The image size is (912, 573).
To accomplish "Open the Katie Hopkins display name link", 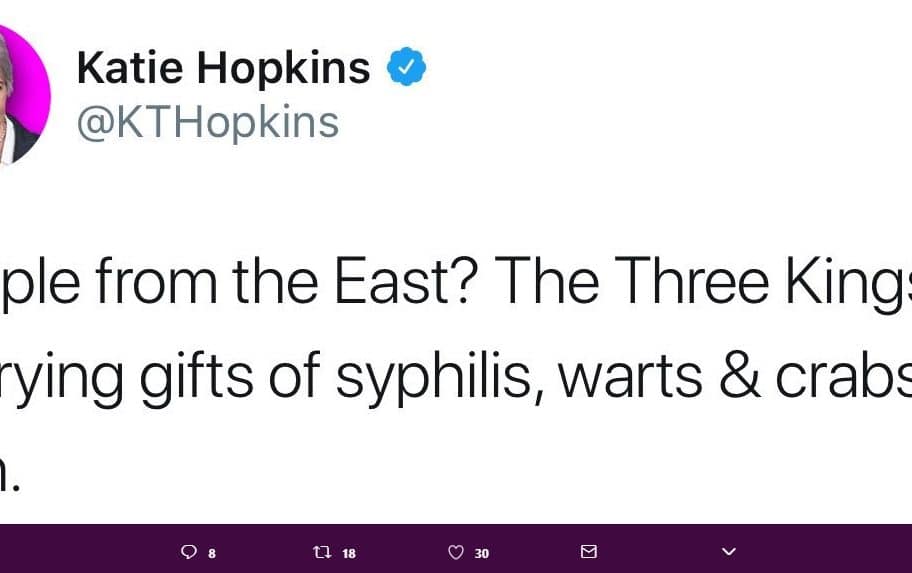I will pyautogui.click(x=223, y=67).
